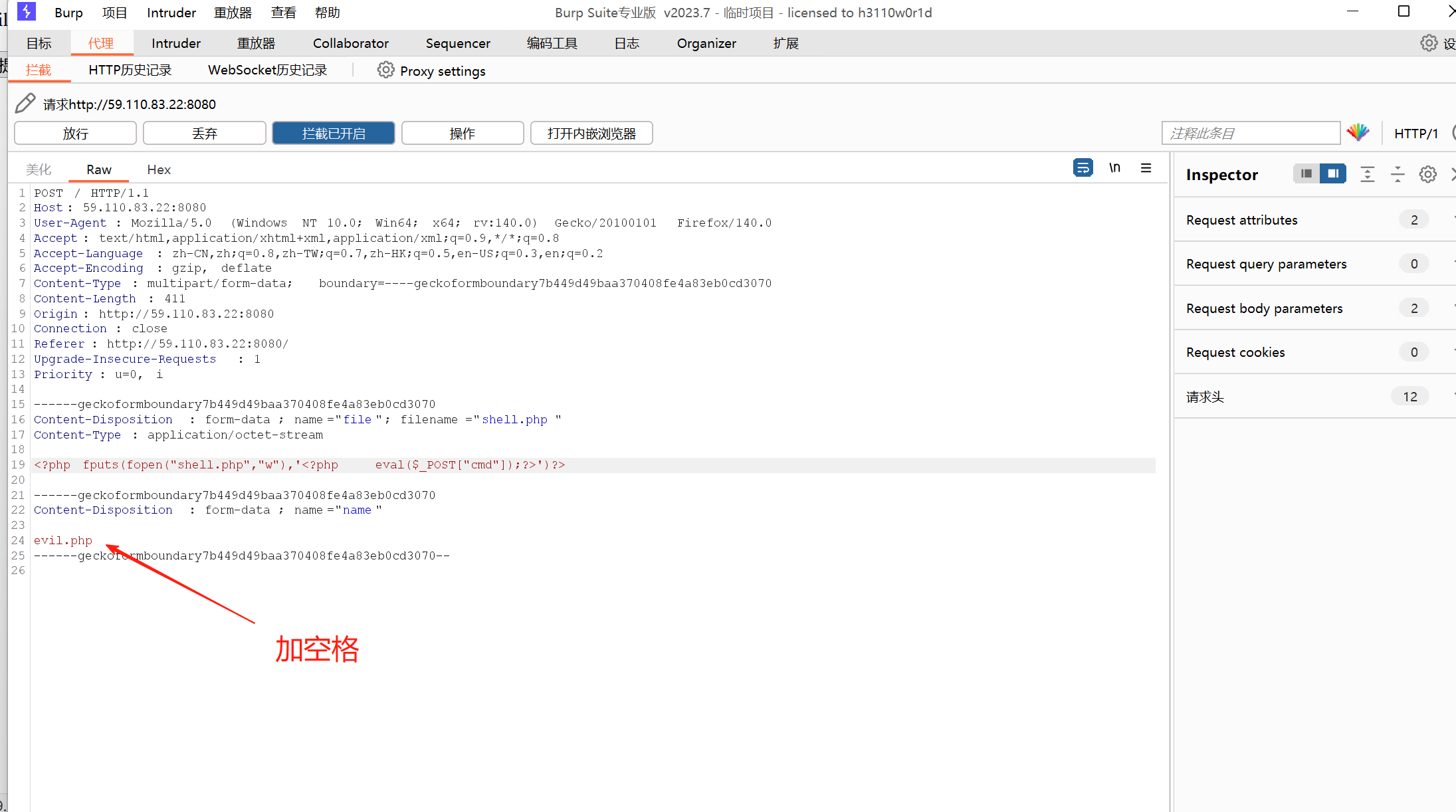Click the evil.php text on line 24
This screenshot has width=1456, height=812.
point(63,540)
